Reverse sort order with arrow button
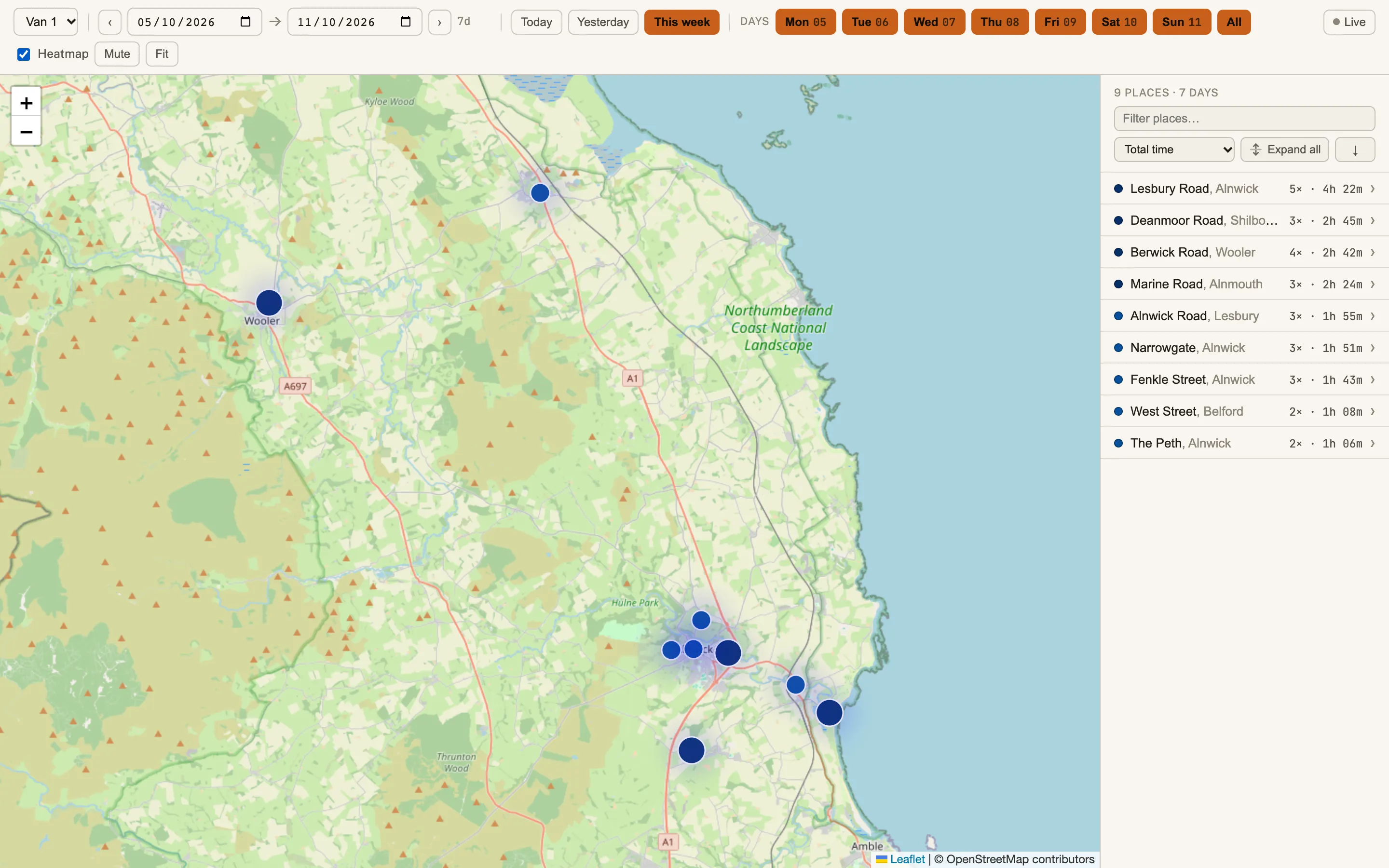Screen dimensions: 1389x868 [1355, 150]
